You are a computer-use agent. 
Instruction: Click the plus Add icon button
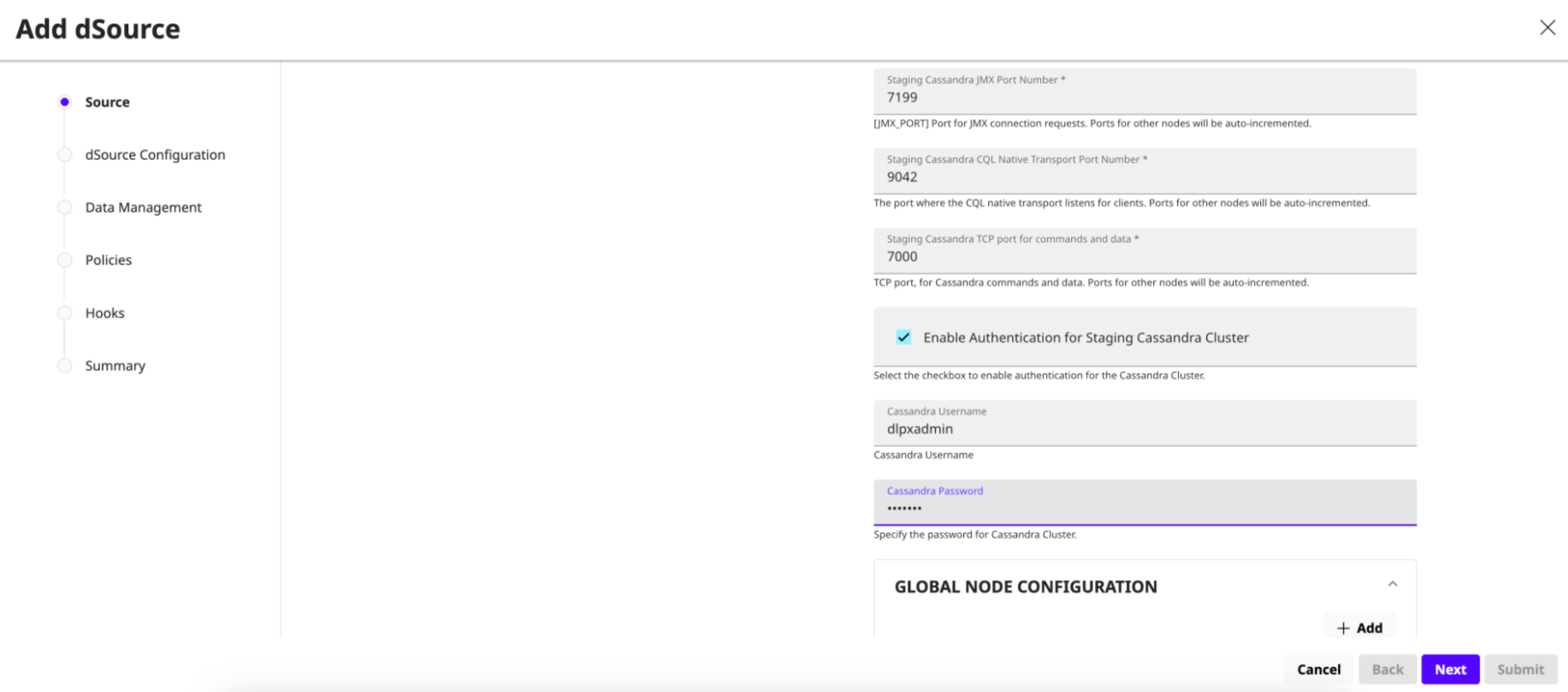click(1359, 628)
